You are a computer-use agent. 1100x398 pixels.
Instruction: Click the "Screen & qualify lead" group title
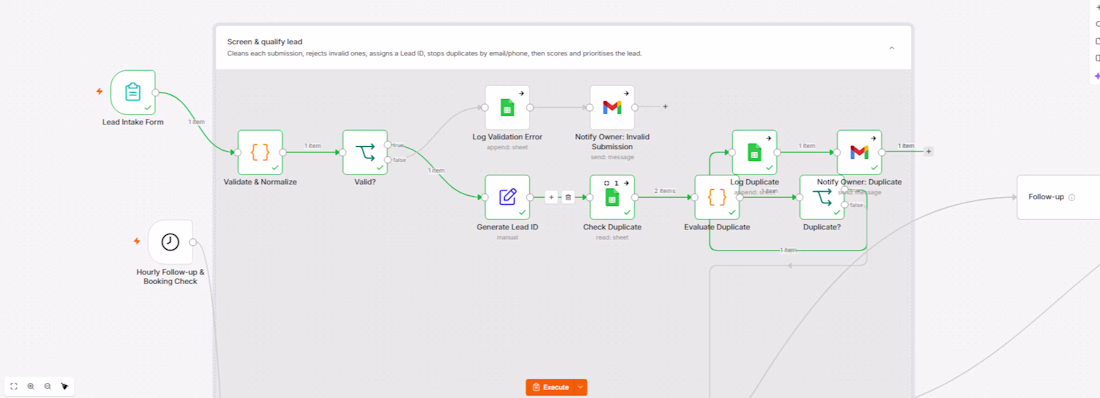264,42
